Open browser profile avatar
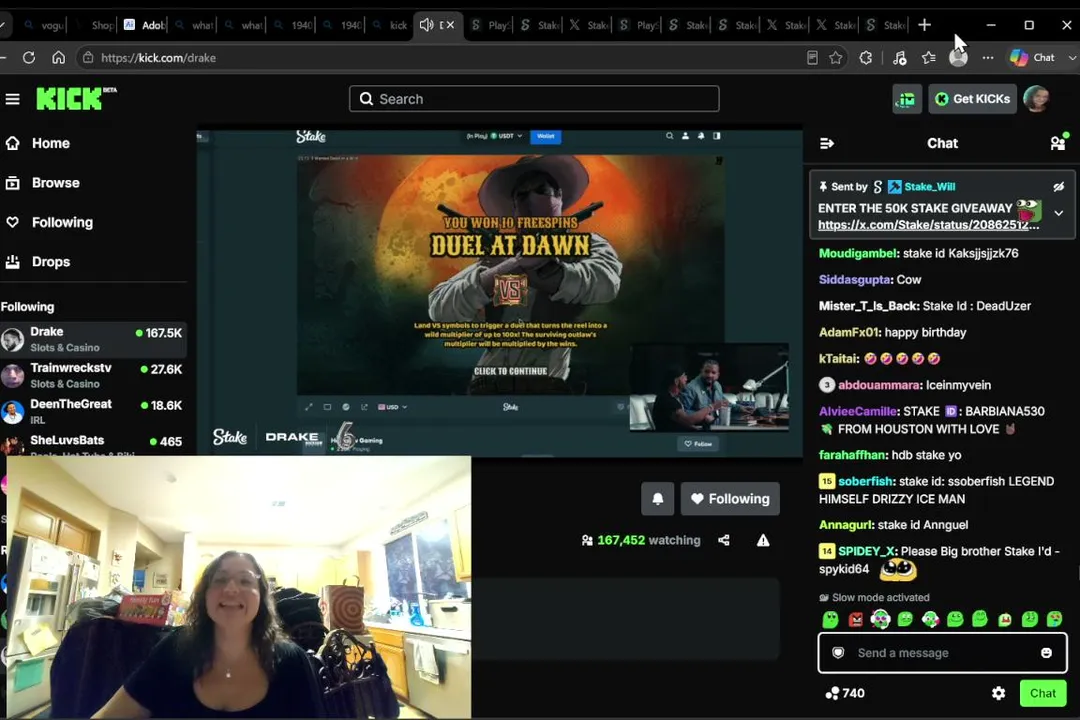This screenshot has height=720, width=1080. click(x=958, y=58)
